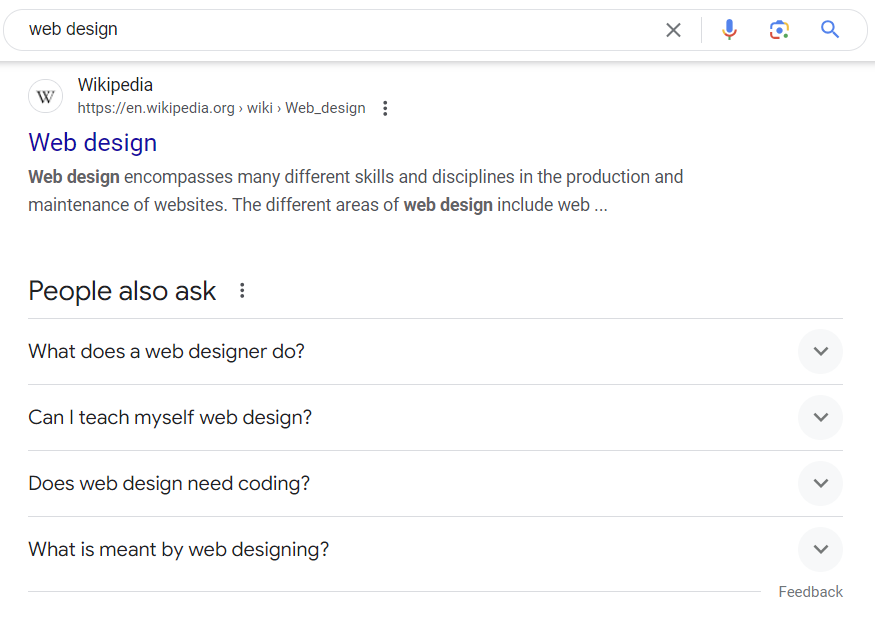
Task: Start a voice search using the microphone icon
Action: coord(729,30)
